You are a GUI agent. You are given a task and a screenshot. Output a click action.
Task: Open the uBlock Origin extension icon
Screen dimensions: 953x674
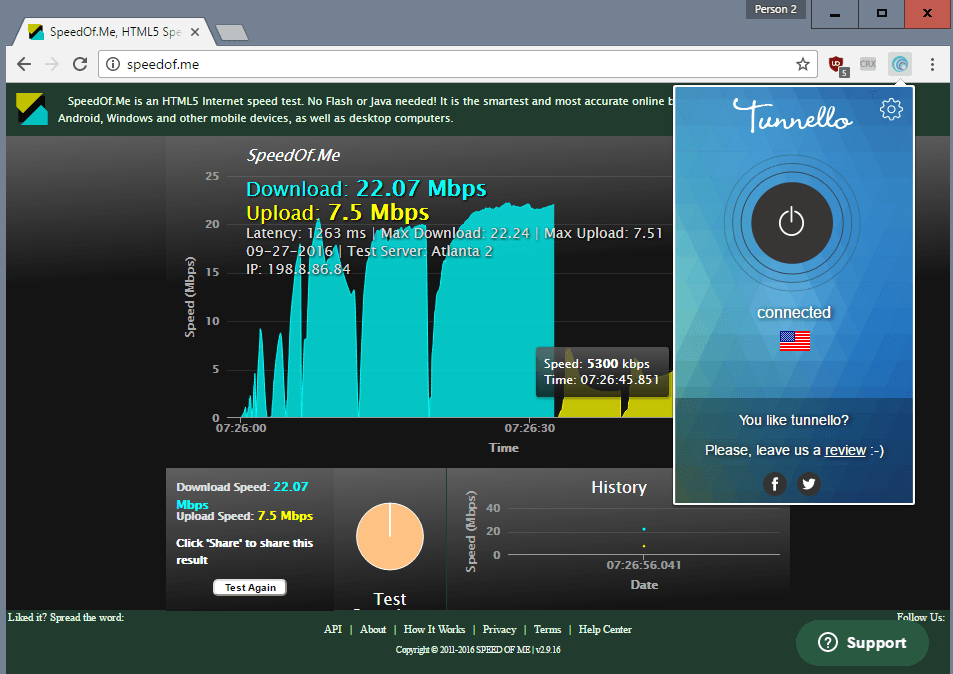tap(838, 64)
